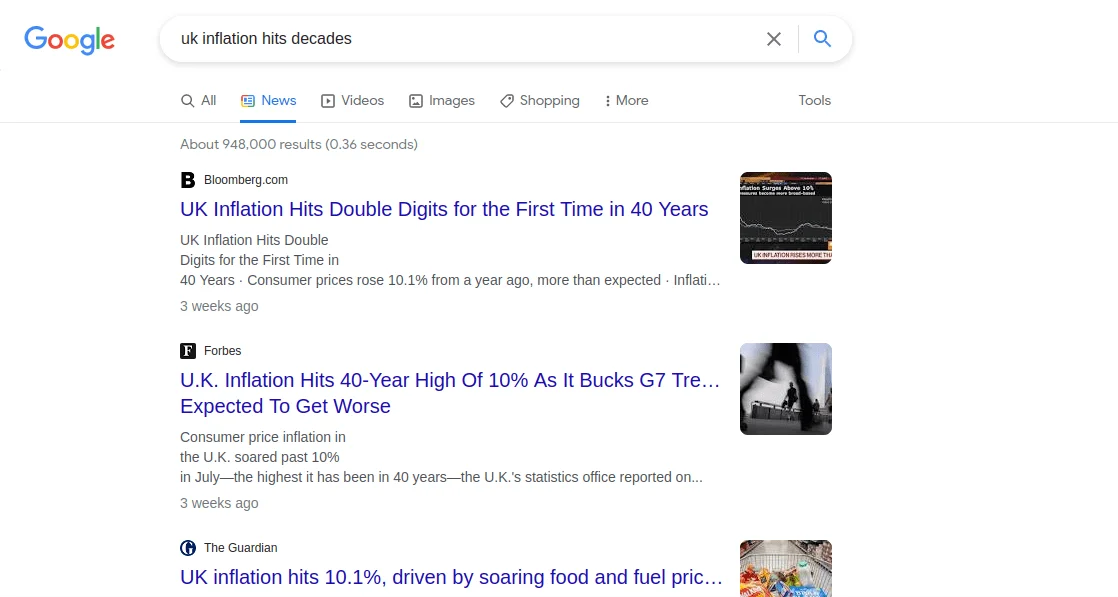Screen dimensions: 1118x597
Task: Click the Guardian shopping trolley thumbnail
Action: 786,568
